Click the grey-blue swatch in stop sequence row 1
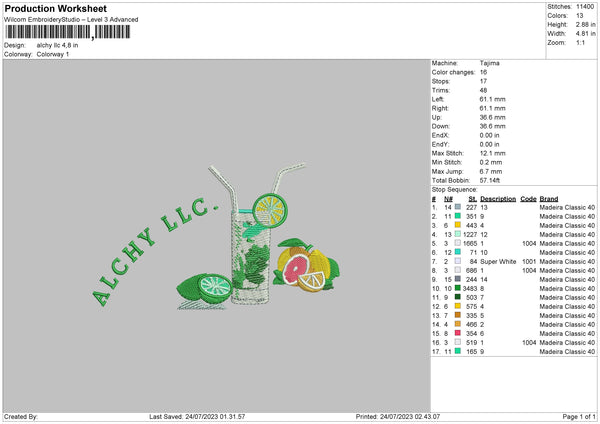The width and height of the screenshot is (600, 424). coord(458,207)
